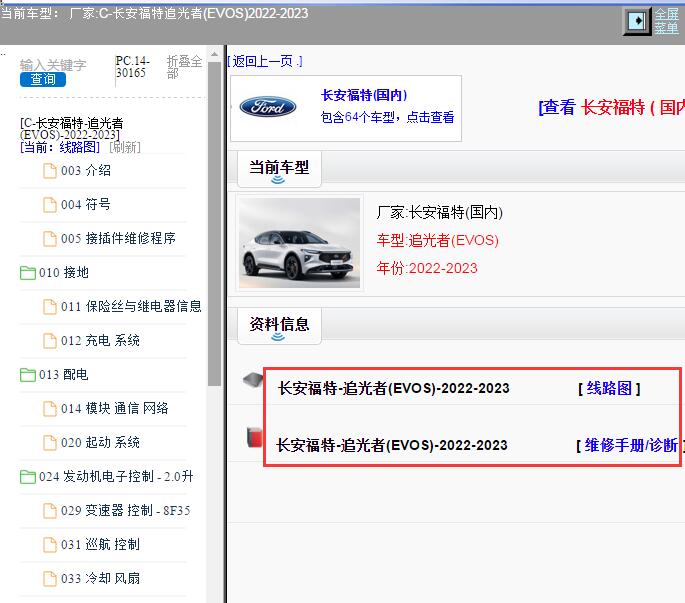Click the 年份:2022-2023 text

tap(427, 268)
